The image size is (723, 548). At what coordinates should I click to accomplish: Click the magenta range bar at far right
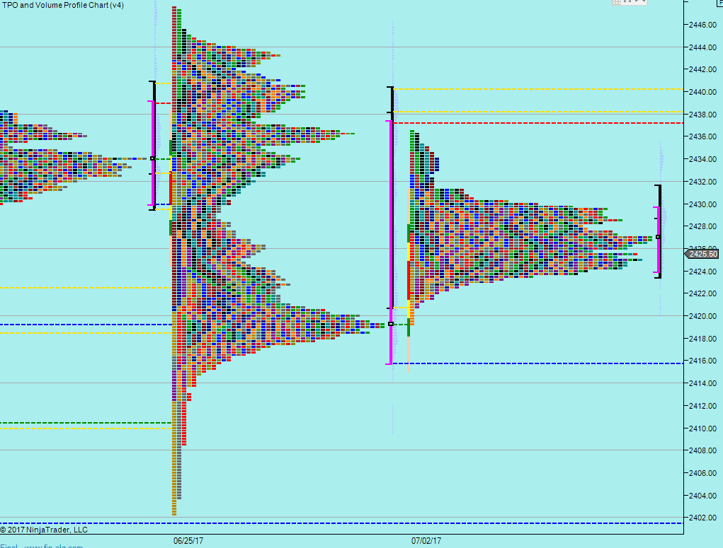click(x=657, y=239)
